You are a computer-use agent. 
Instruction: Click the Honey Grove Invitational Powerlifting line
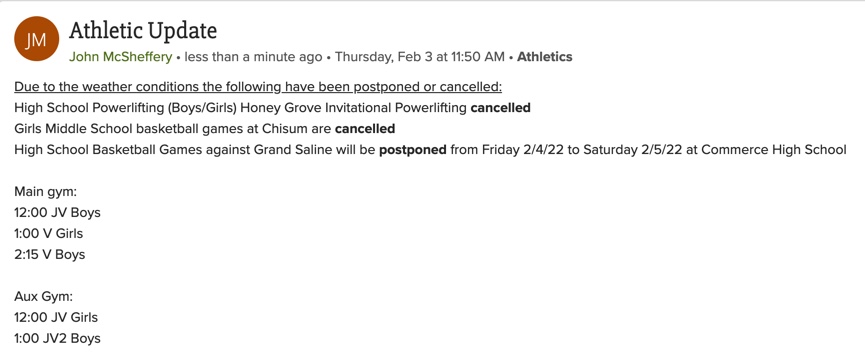273,108
